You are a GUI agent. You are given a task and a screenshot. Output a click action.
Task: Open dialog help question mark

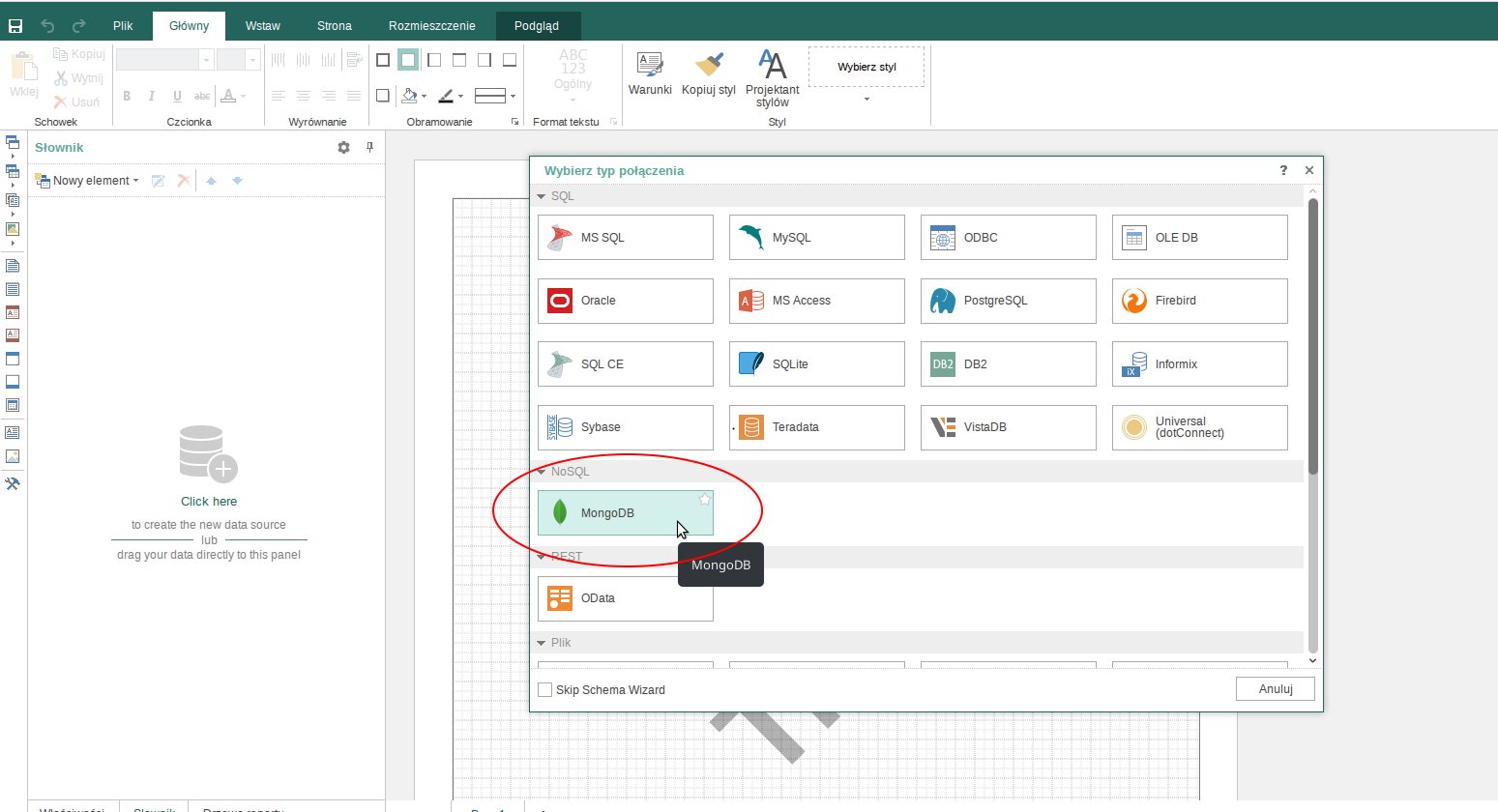[1283, 170]
